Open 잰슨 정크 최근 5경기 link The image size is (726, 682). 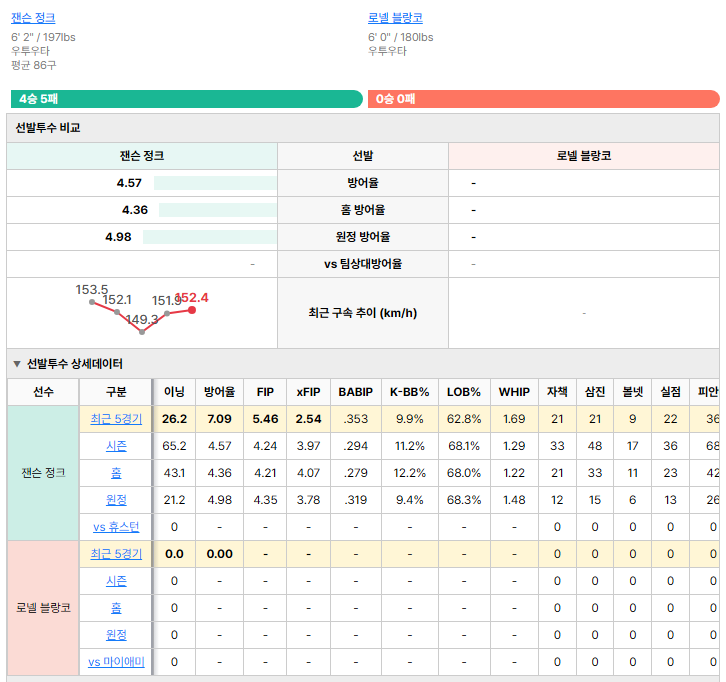click(x=116, y=419)
